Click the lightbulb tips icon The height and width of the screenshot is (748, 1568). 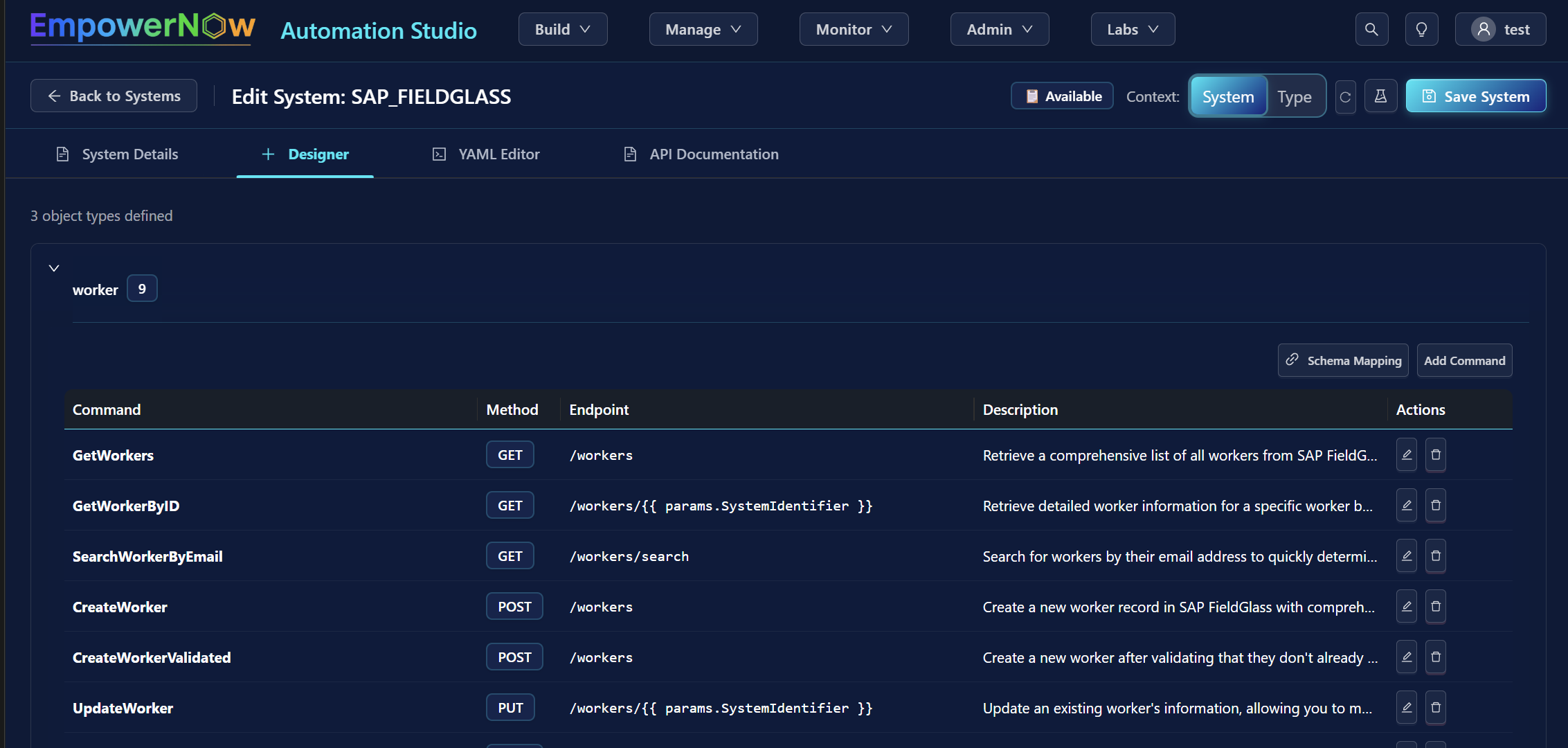(x=1421, y=29)
